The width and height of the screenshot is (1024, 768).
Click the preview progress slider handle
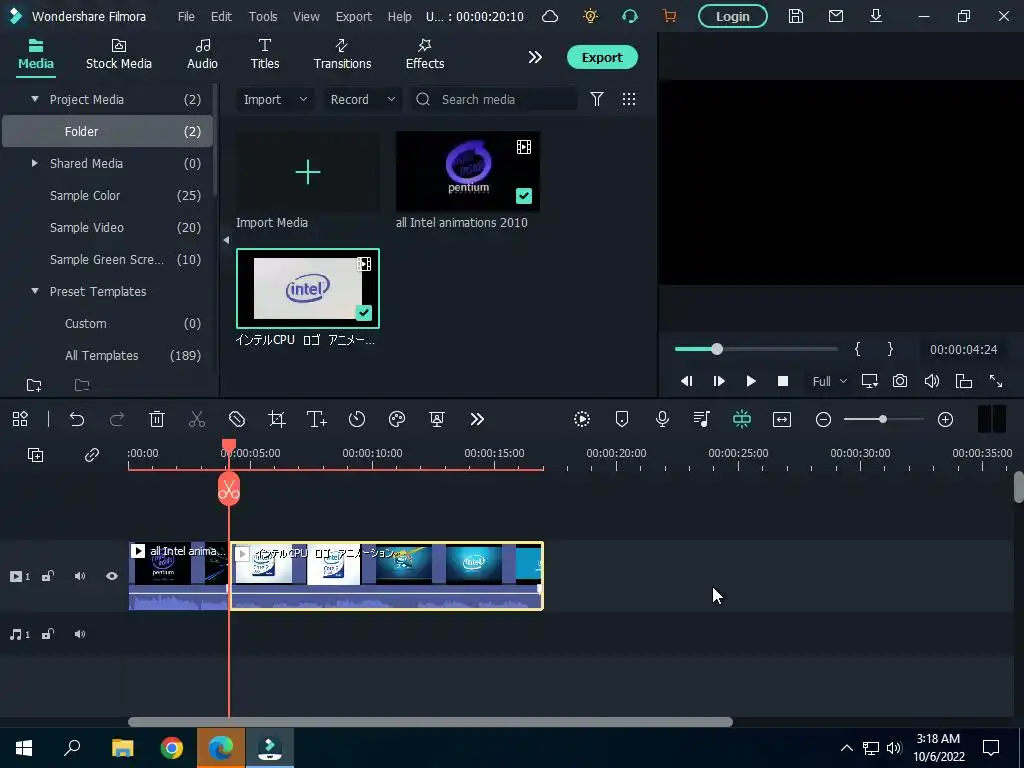click(717, 349)
